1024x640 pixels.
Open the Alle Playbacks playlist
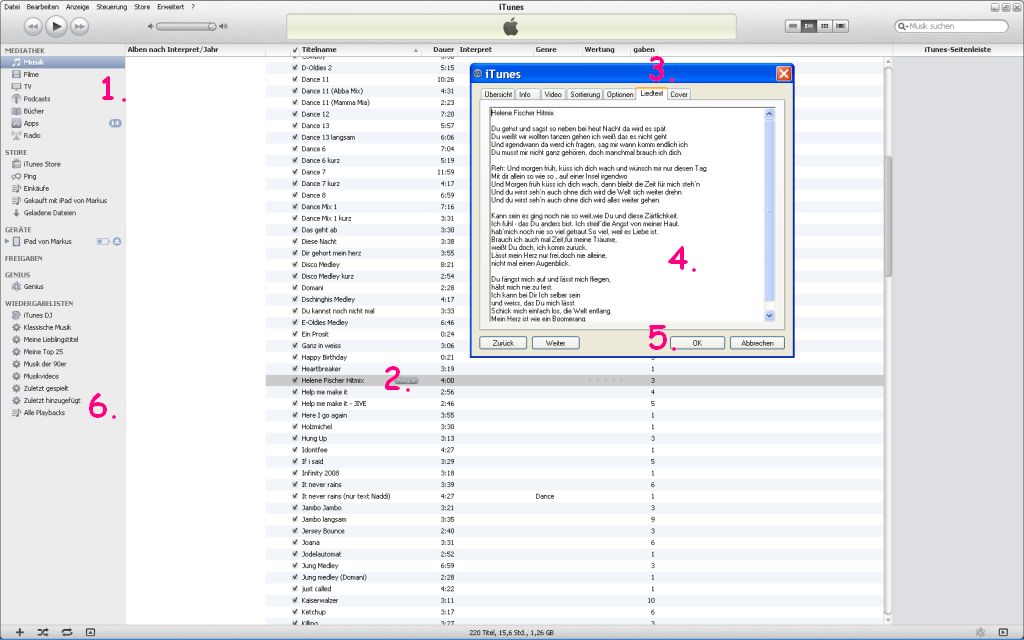[44, 413]
